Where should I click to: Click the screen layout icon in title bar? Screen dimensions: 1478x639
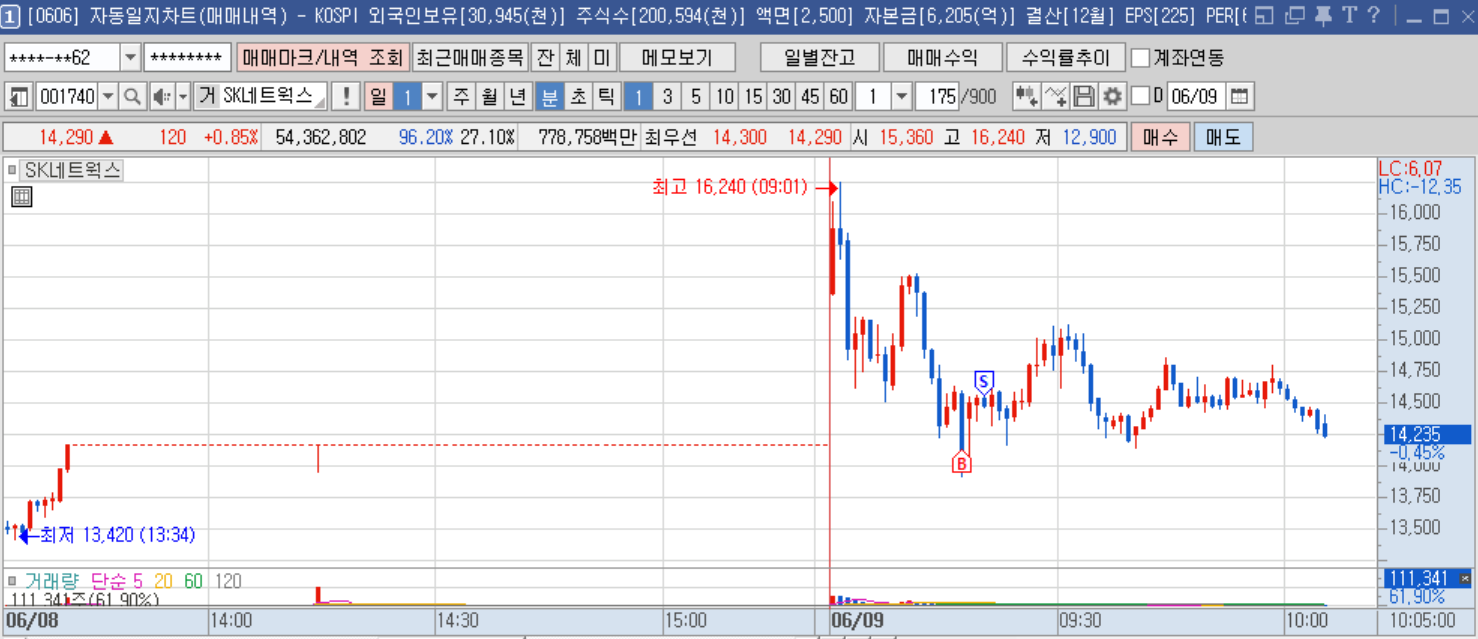(1264, 15)
